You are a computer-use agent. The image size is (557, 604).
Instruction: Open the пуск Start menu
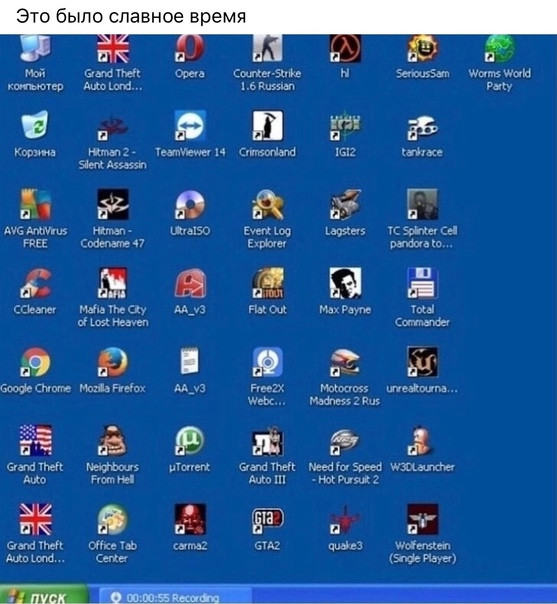pyautogui.click(x=43, y=595)
